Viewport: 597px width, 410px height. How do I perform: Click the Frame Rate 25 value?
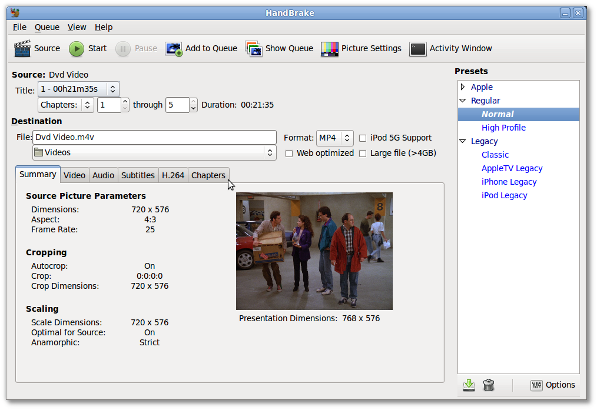click(x=150, y=229)
